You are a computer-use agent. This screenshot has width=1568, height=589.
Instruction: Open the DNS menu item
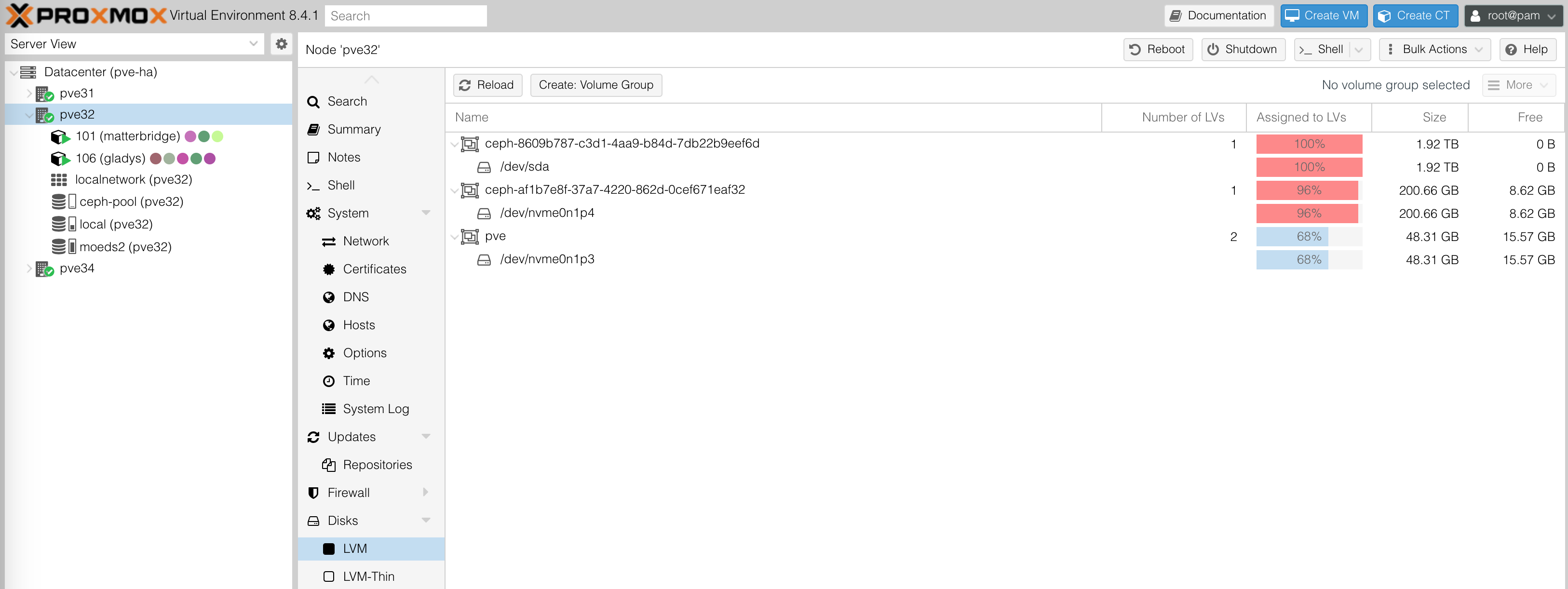(x=371, y=297)
